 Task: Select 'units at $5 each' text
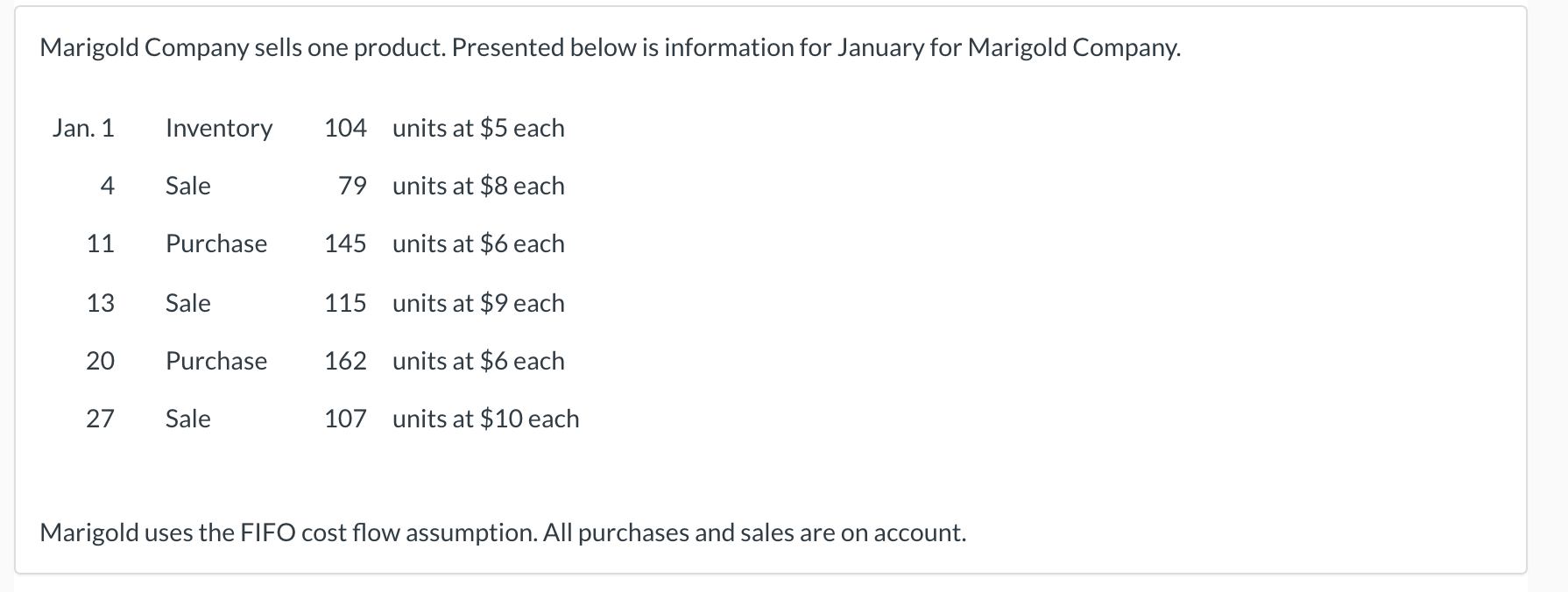(478, 128)
